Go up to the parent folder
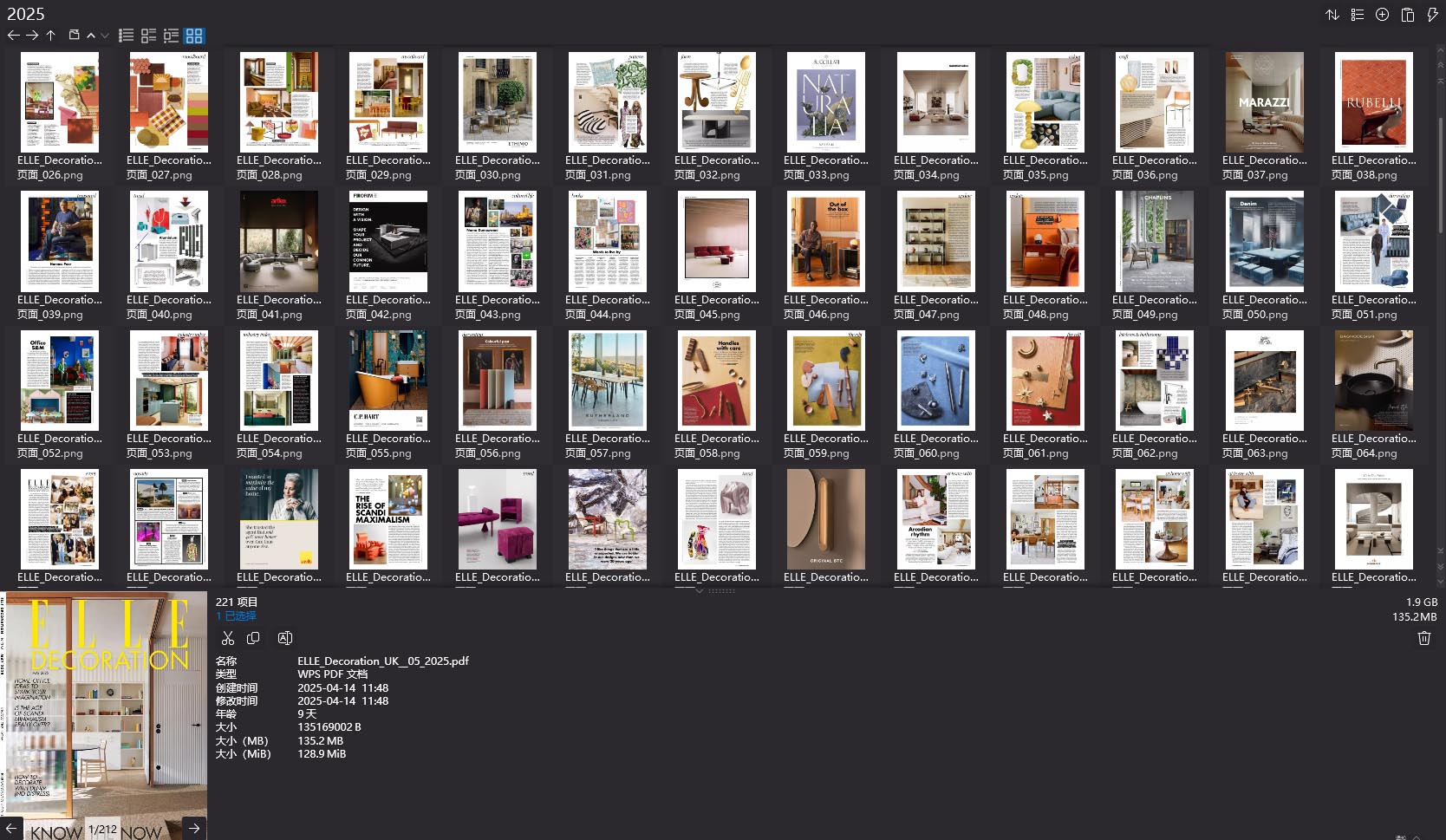The image size is (1446, 840). (x=51, y=36)
